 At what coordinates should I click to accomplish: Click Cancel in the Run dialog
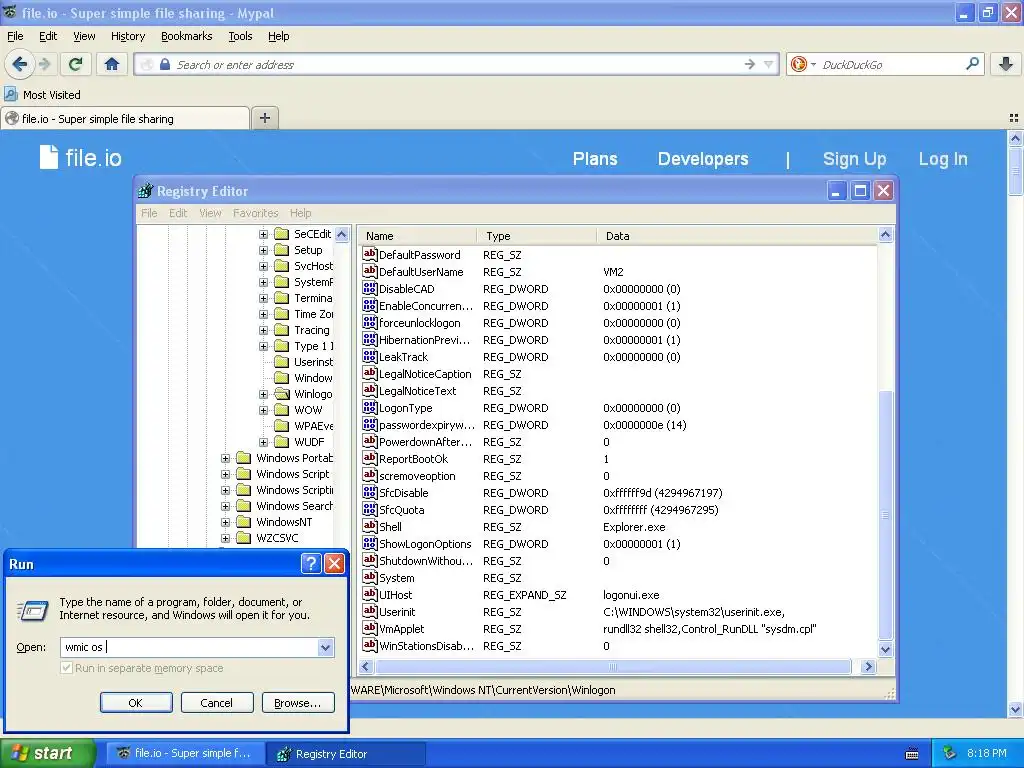click(x=217, y=703)
